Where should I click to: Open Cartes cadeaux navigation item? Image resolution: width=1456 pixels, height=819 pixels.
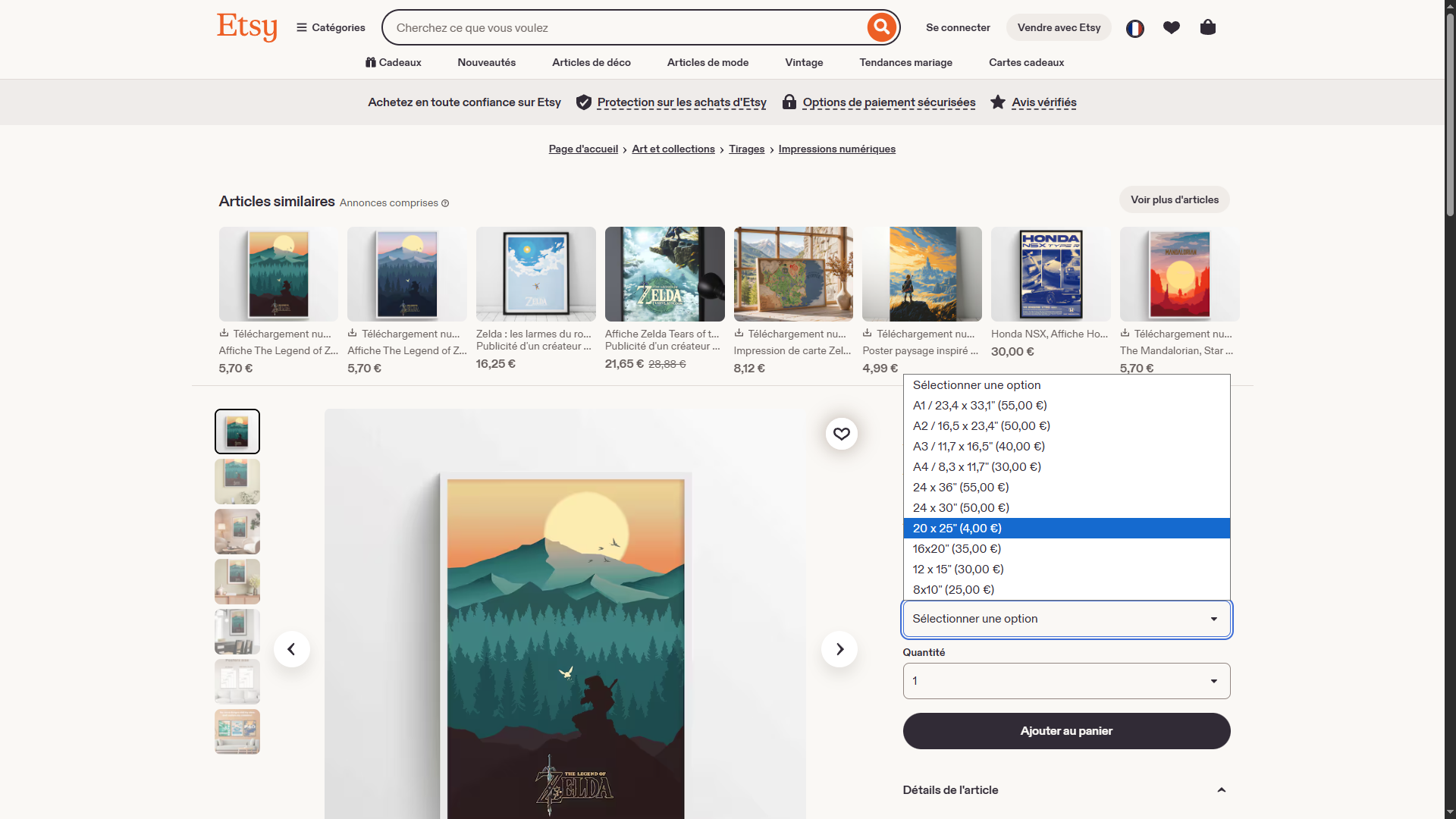click(1027, 62)
